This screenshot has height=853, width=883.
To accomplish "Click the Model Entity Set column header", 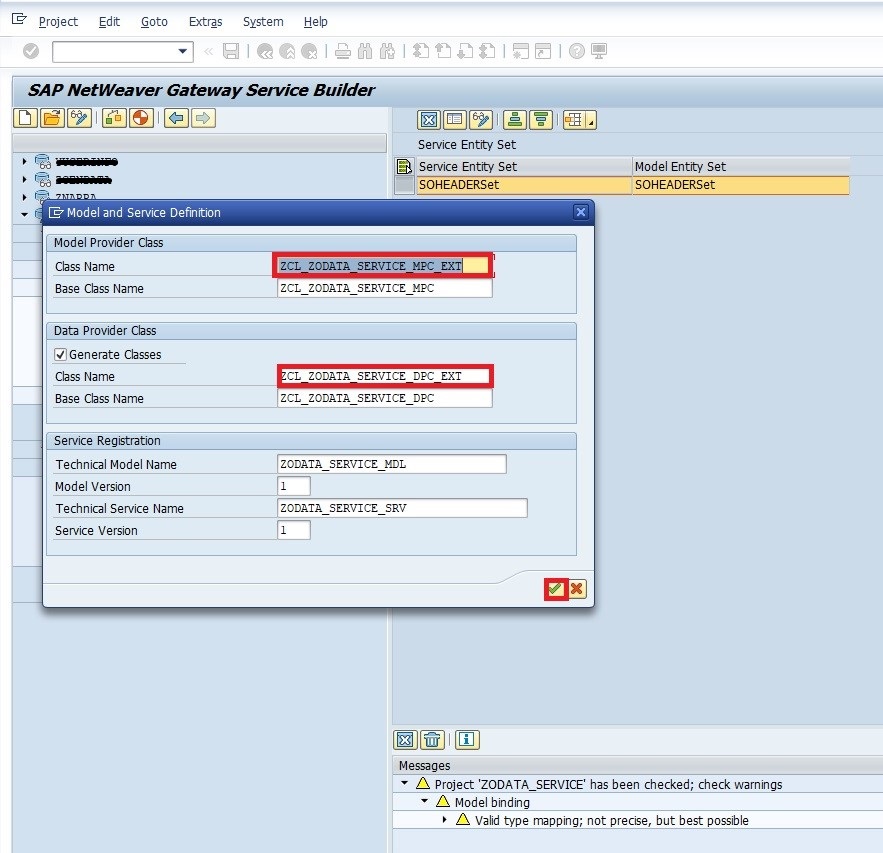I will pos(741,167).
